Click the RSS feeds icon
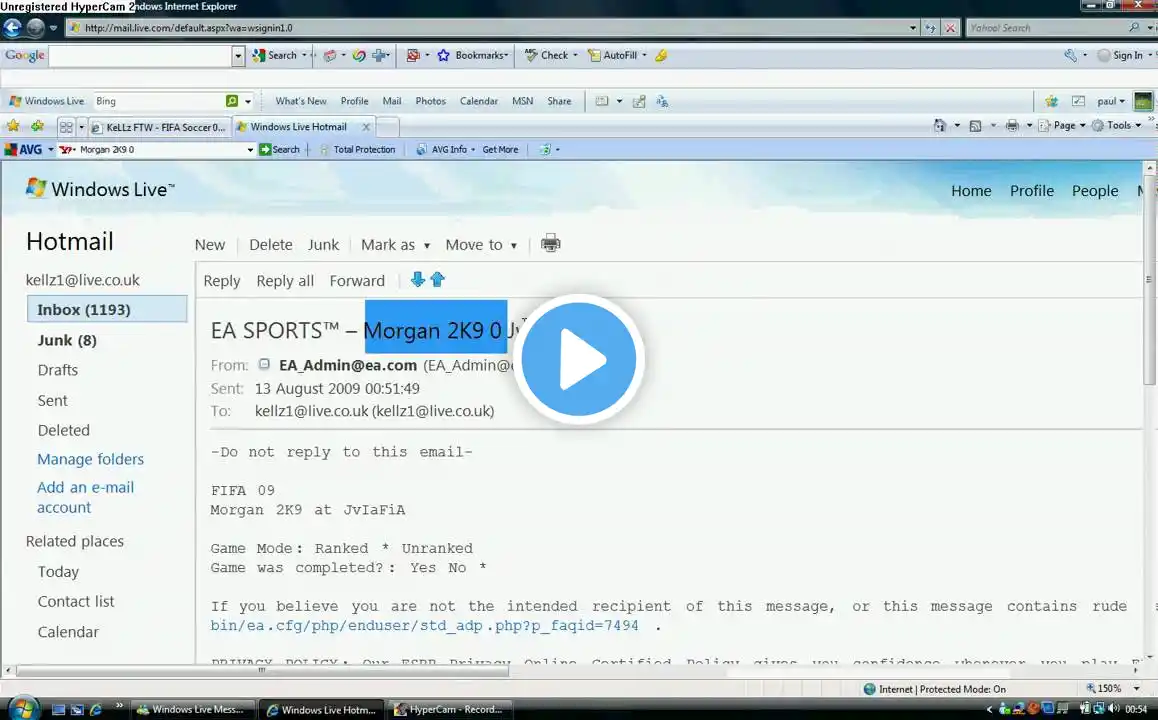1158x720 pixels. tap(976, 126)
